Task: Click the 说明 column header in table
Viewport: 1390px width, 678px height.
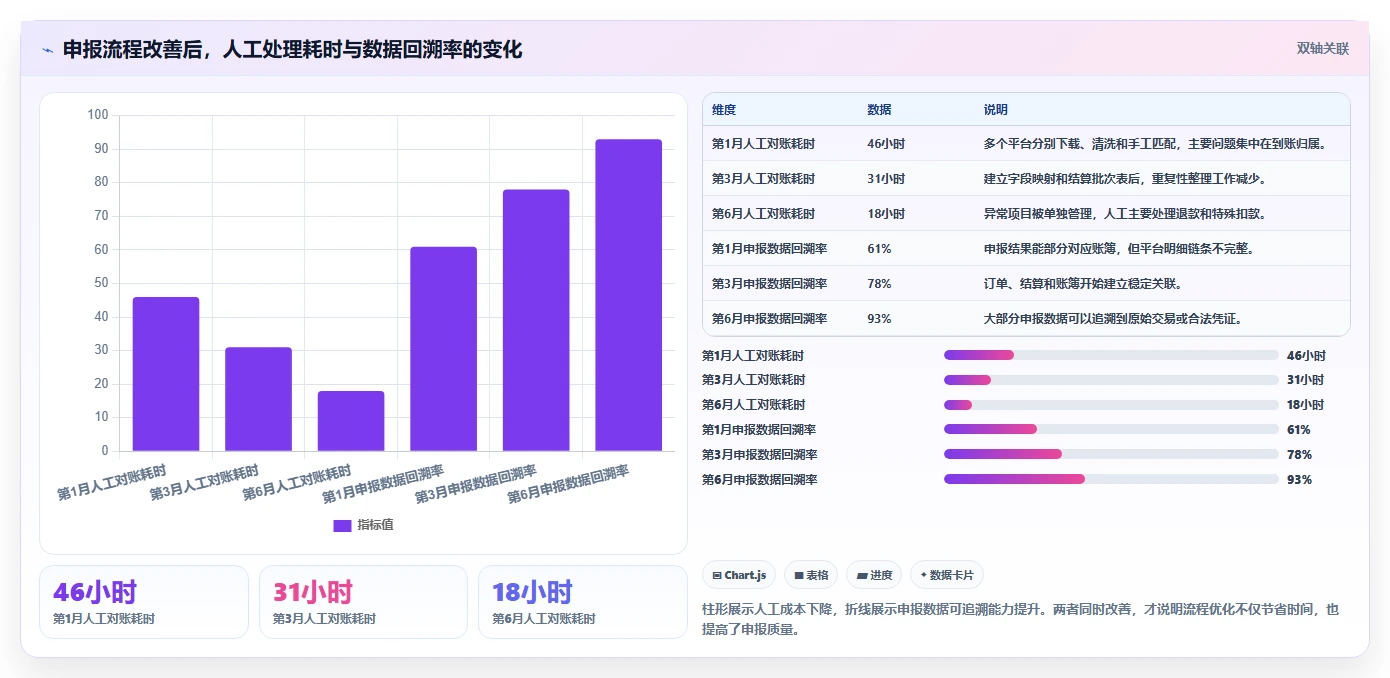Action: [996, 110]
